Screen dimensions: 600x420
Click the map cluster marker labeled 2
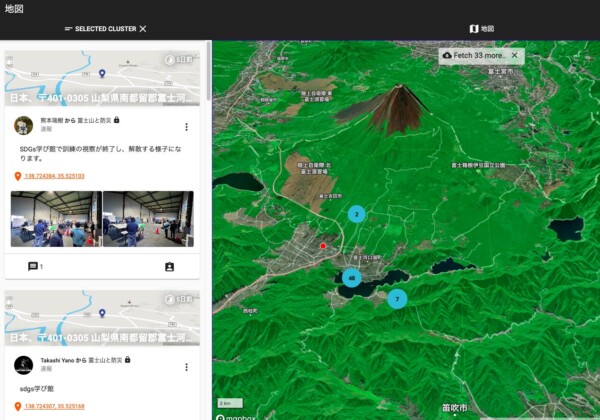click(356, 214)
